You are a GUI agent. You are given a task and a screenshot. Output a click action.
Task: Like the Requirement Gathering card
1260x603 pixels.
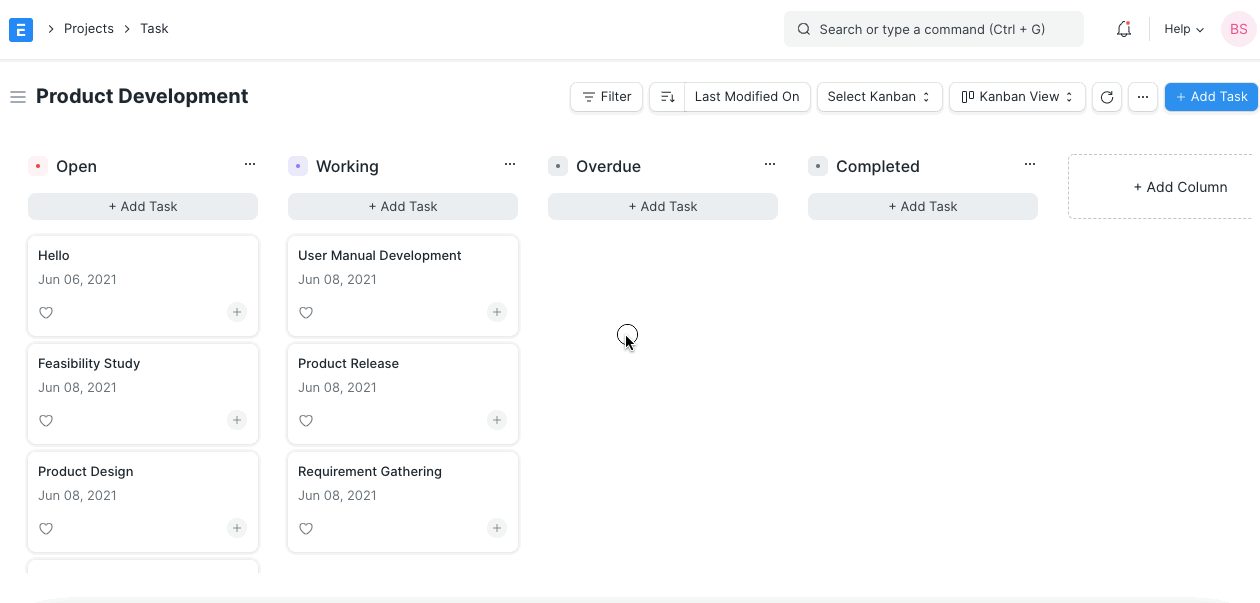pyautogui.click(x=306, y=528)
